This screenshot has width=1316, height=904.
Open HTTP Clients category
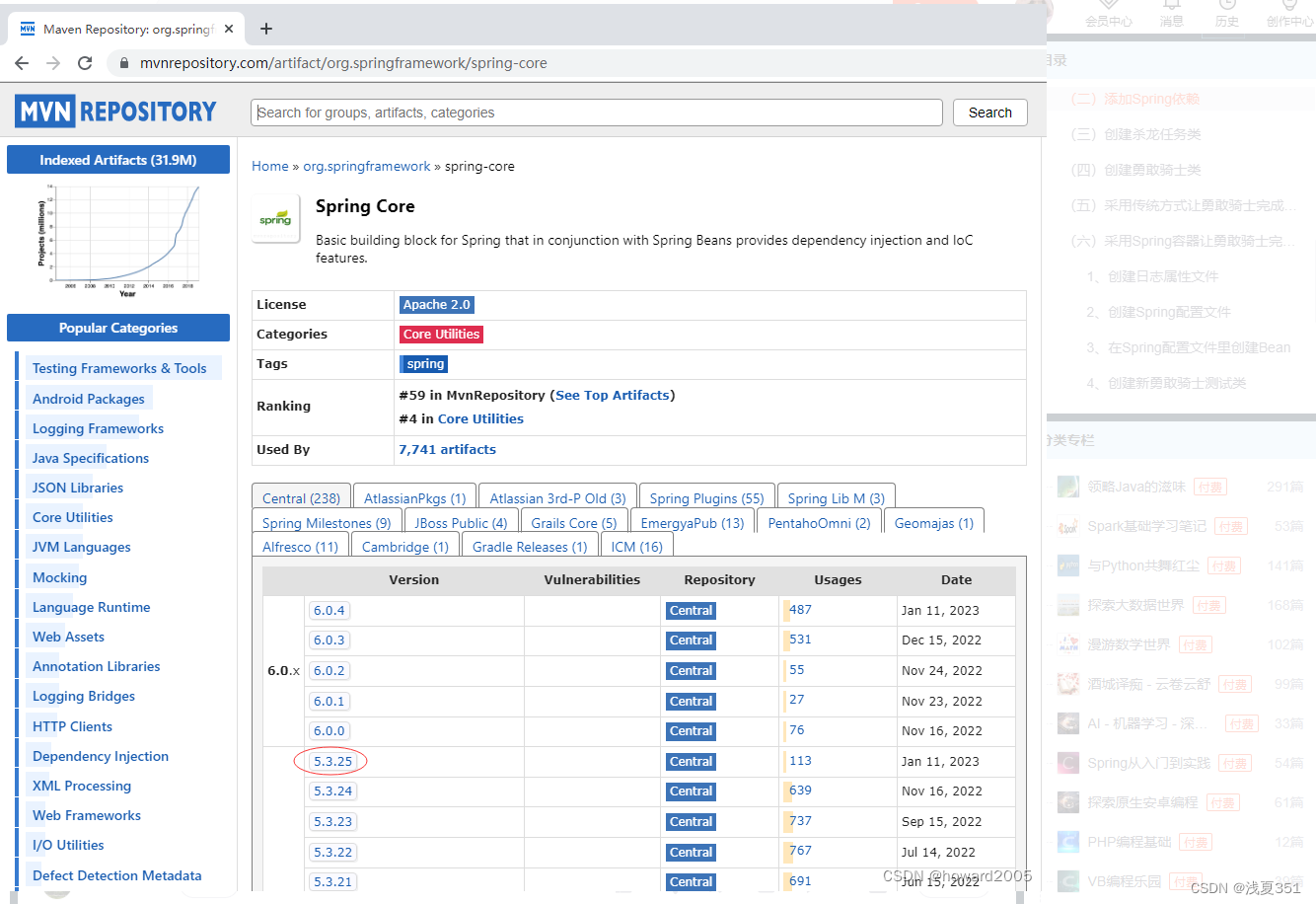pos(72,726)
